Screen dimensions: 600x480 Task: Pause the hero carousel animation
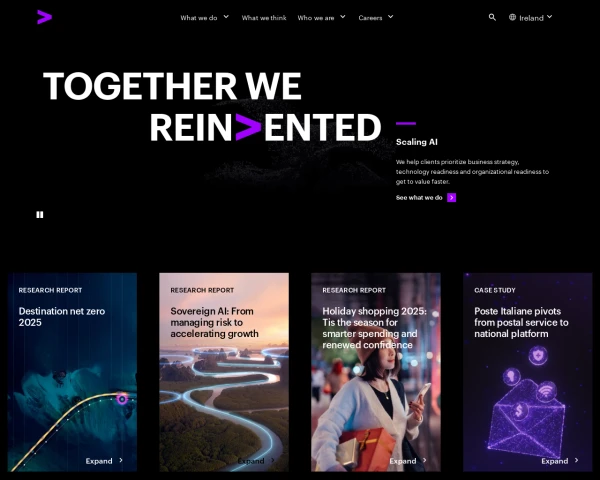coord(40,215)
